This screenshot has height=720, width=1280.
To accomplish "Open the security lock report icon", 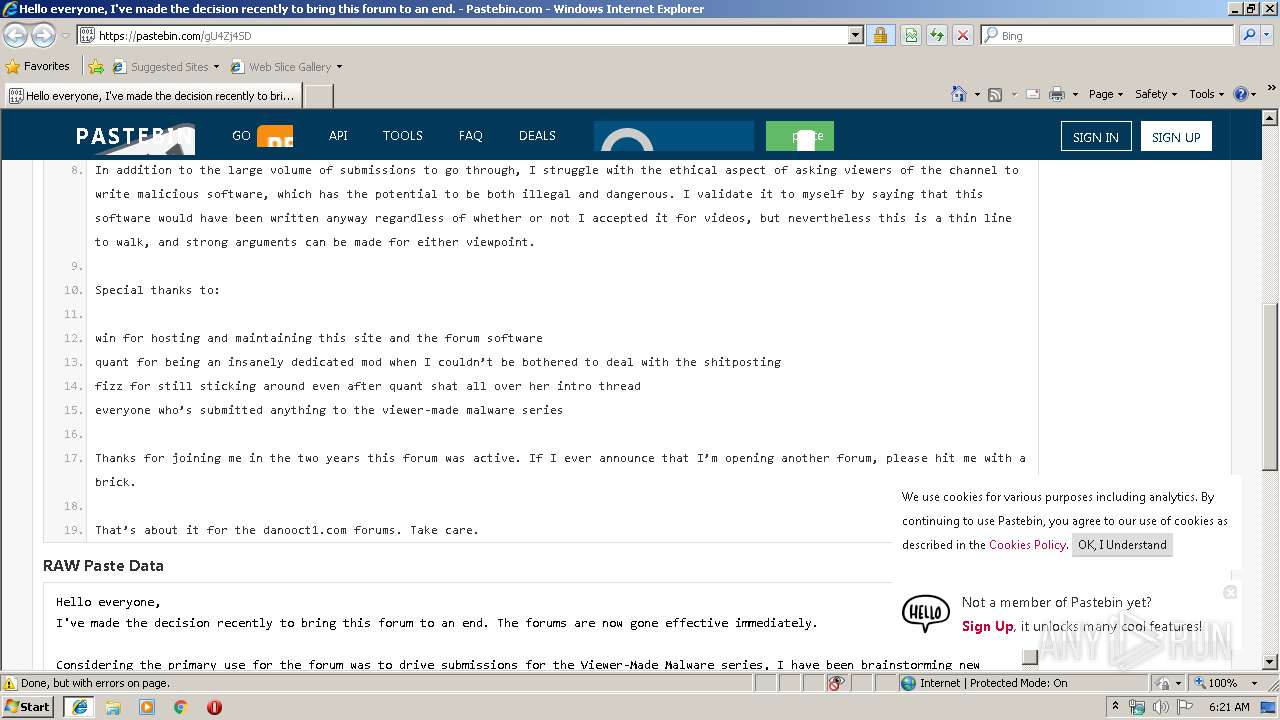I will coord(880,35).
